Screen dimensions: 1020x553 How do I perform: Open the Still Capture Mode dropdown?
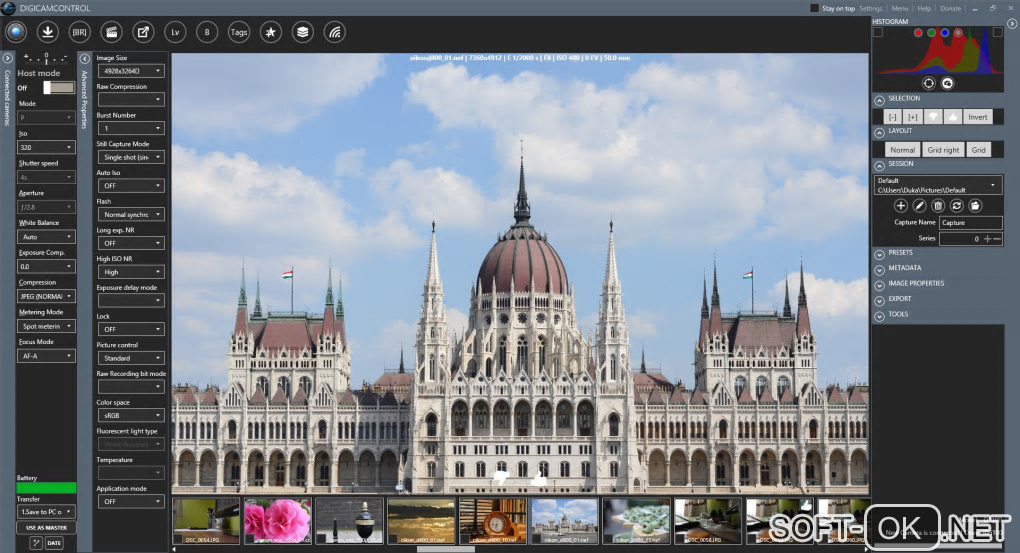(x=131, y=157)
